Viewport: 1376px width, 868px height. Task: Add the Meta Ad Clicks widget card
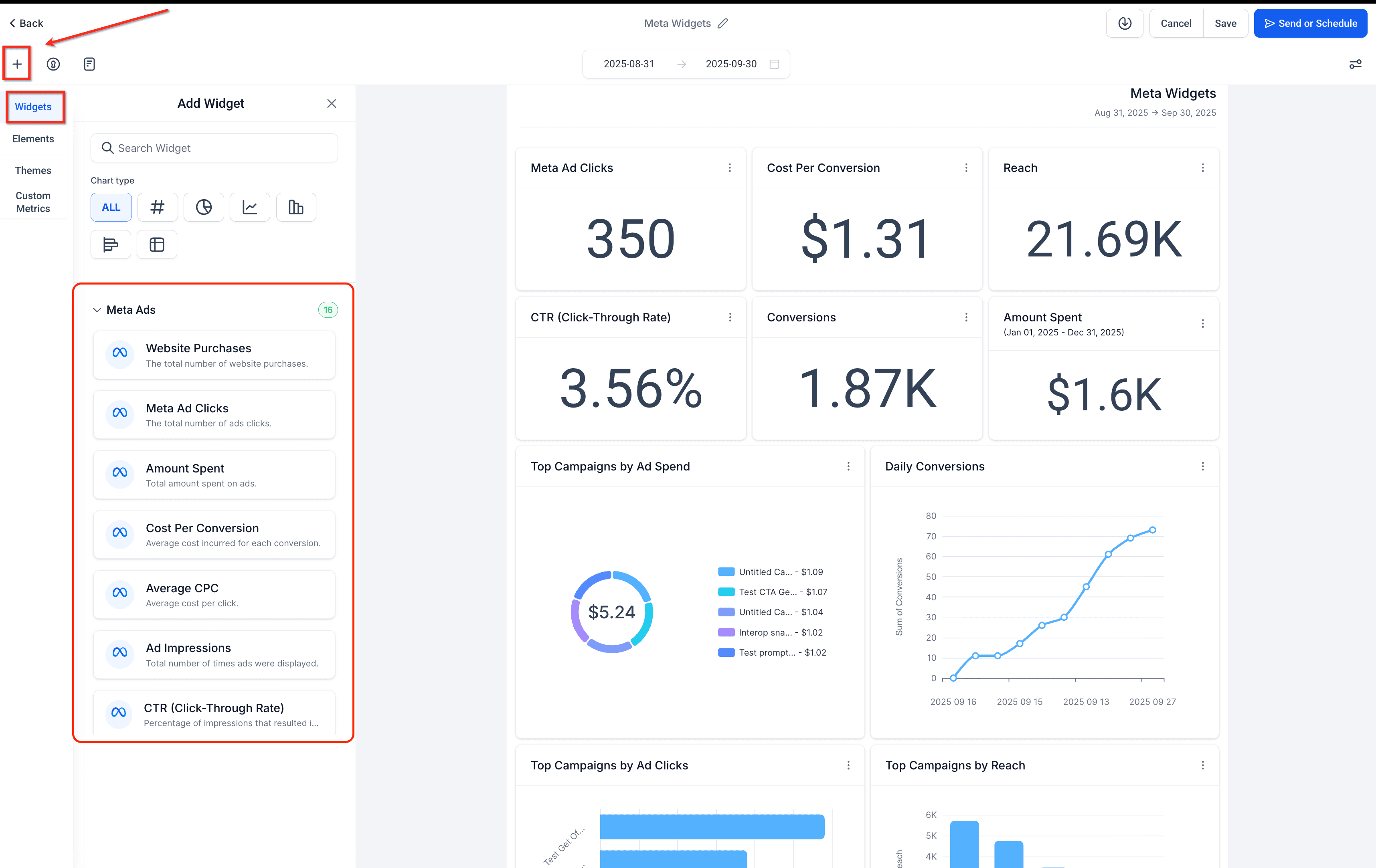[x=214, y=415]
